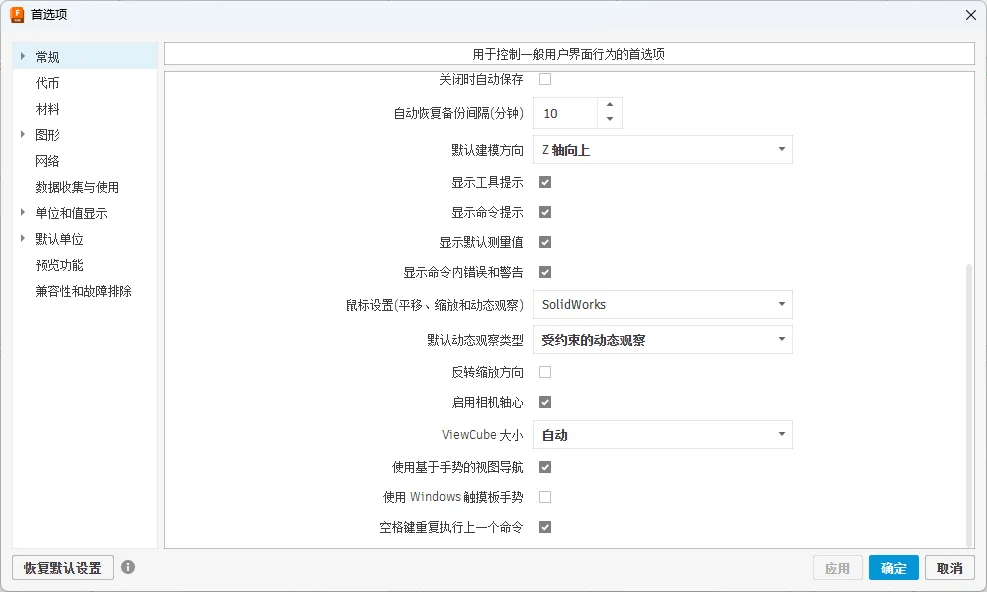Expand the 单位和值显示 tree arrow
987x592 pixels.
point(23,212)
